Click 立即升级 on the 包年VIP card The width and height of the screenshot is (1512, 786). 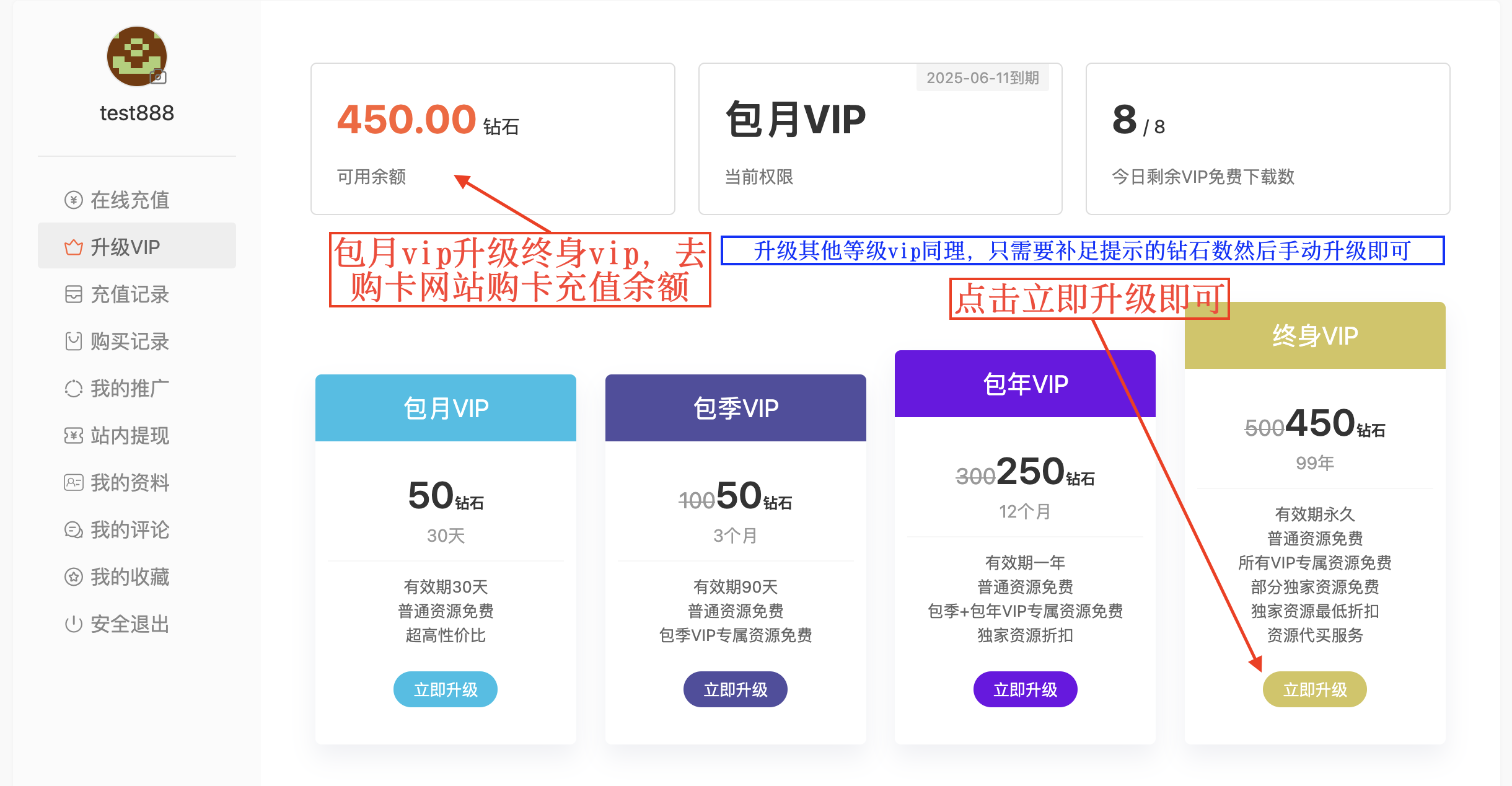coord(1026,689)
